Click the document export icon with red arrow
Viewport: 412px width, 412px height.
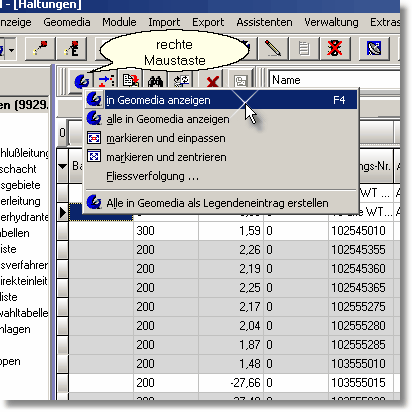coord(131,81)
